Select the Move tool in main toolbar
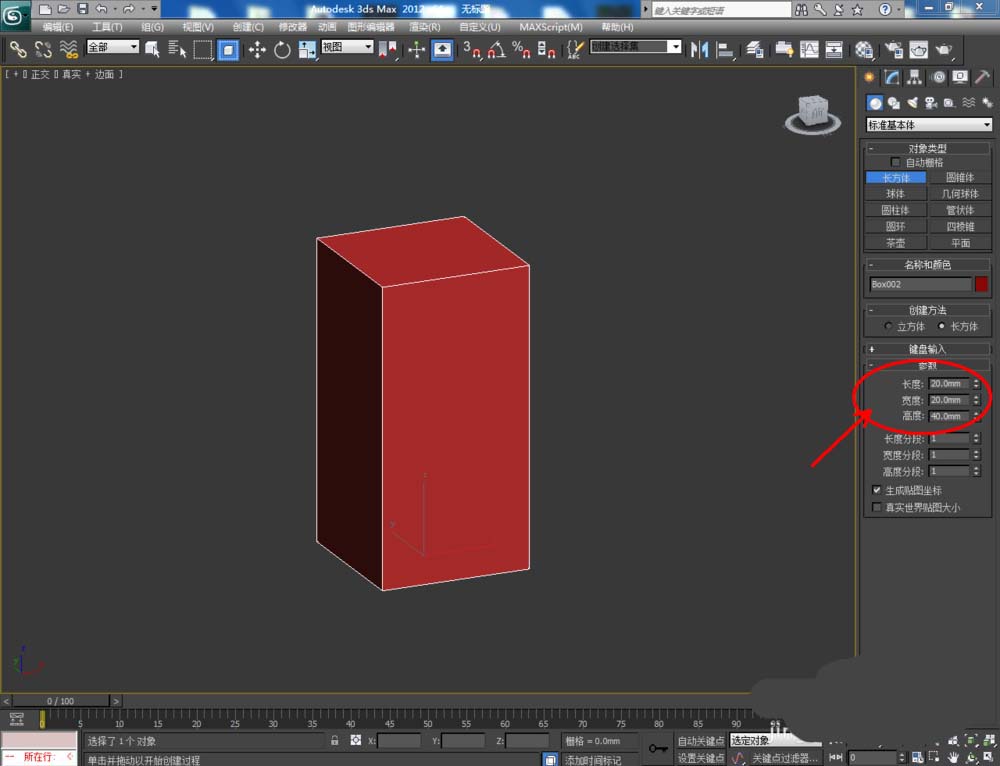 [257, 49]
